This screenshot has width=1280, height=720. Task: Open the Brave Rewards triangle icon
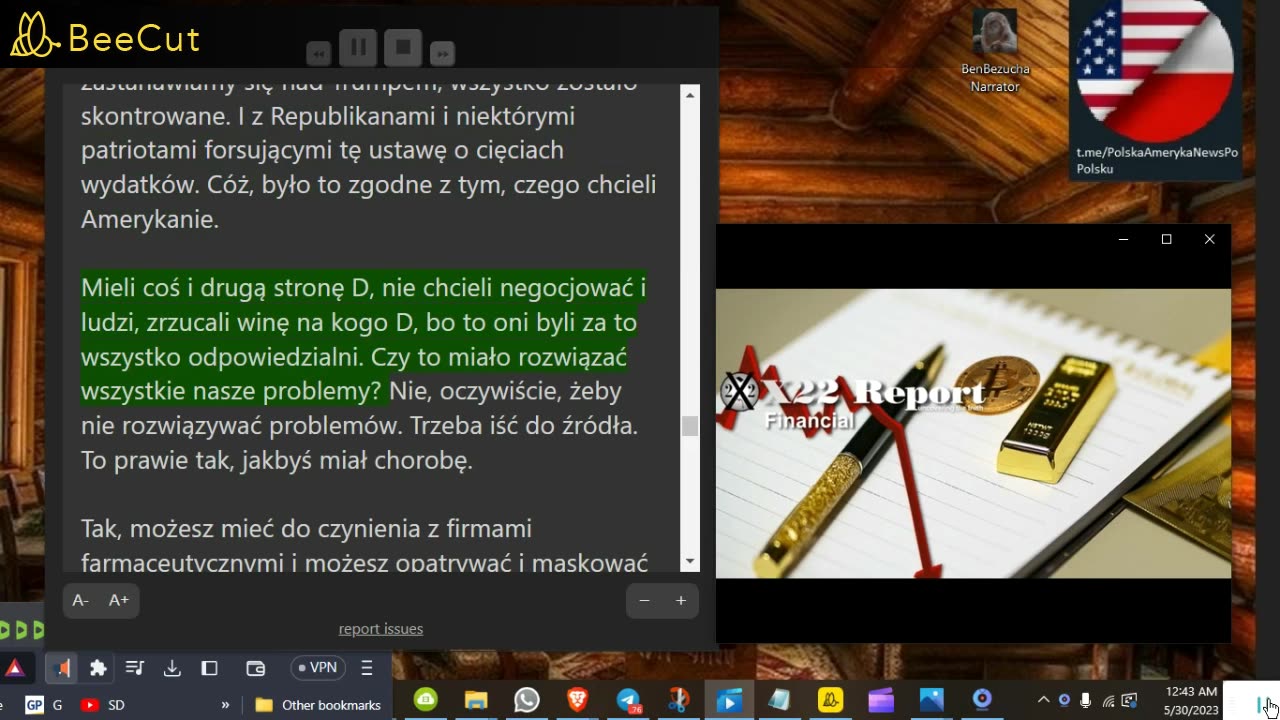(x=16, y=668)
